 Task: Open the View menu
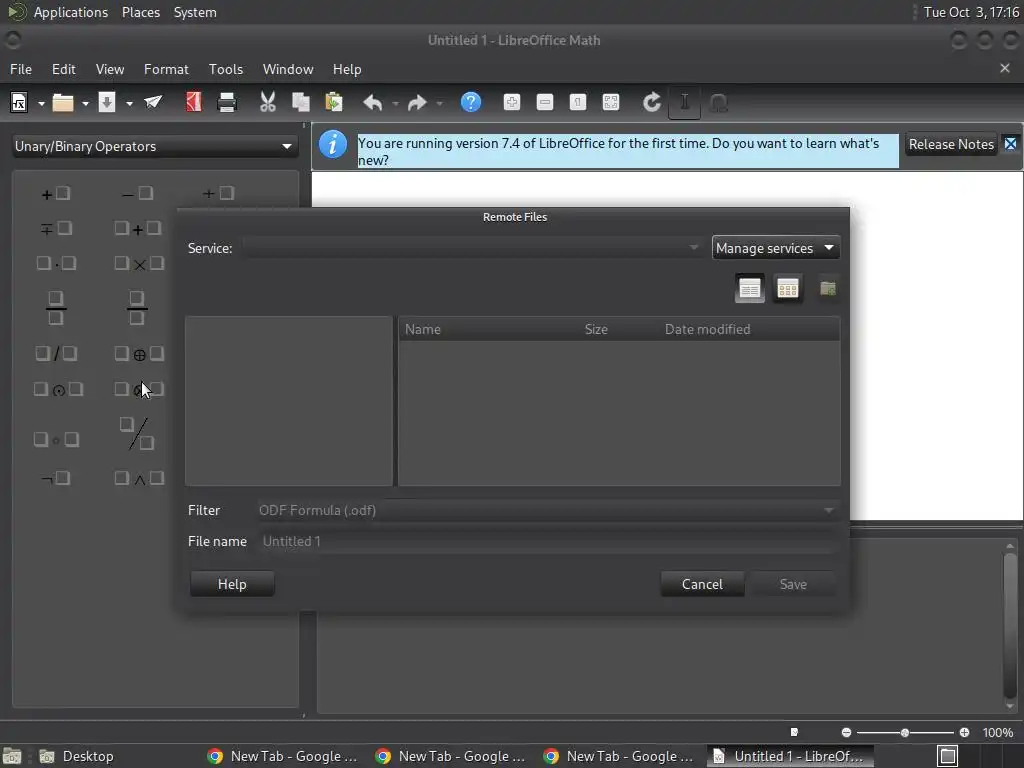(x=110, y=69)
